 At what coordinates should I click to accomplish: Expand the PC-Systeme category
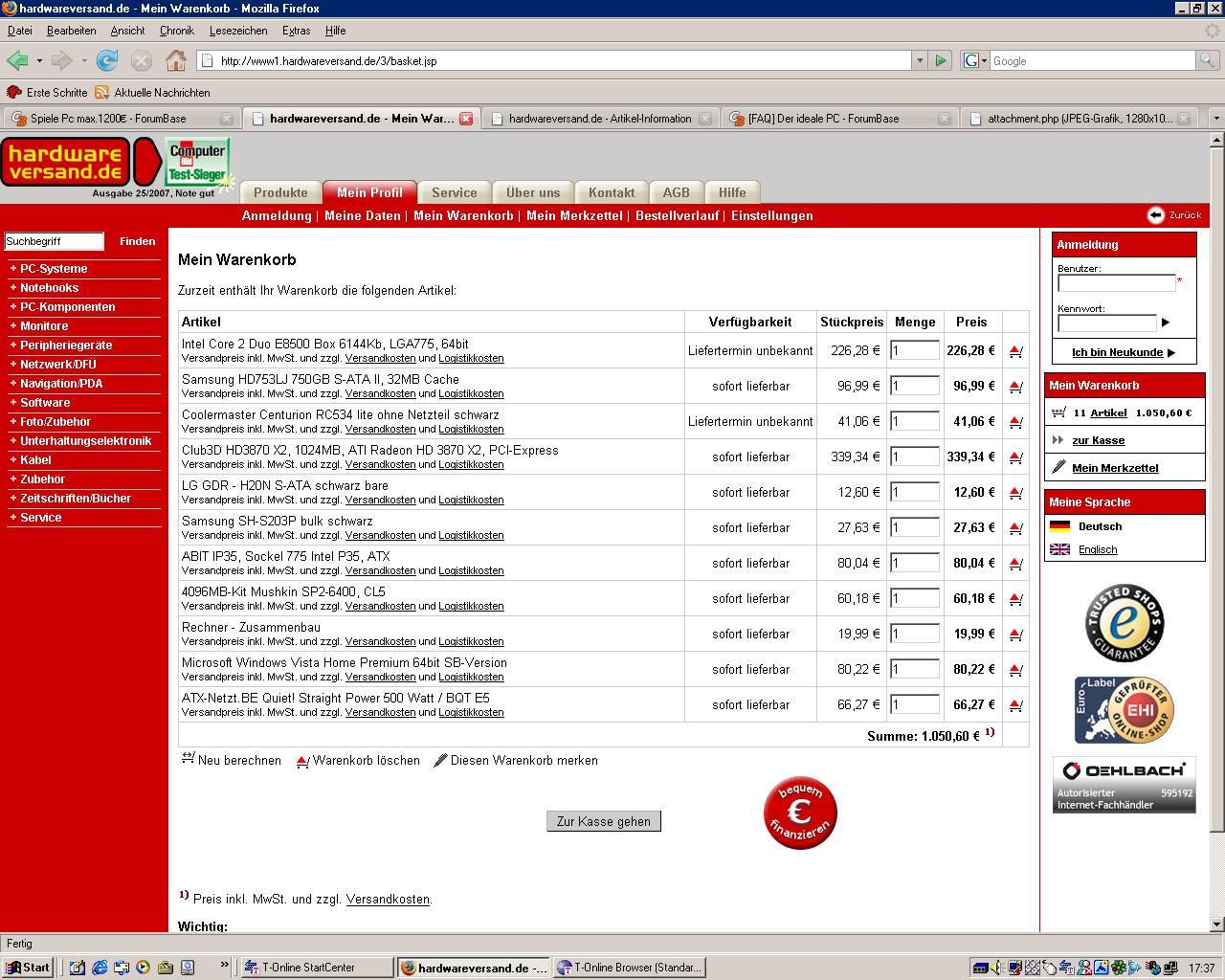(54, 269)
